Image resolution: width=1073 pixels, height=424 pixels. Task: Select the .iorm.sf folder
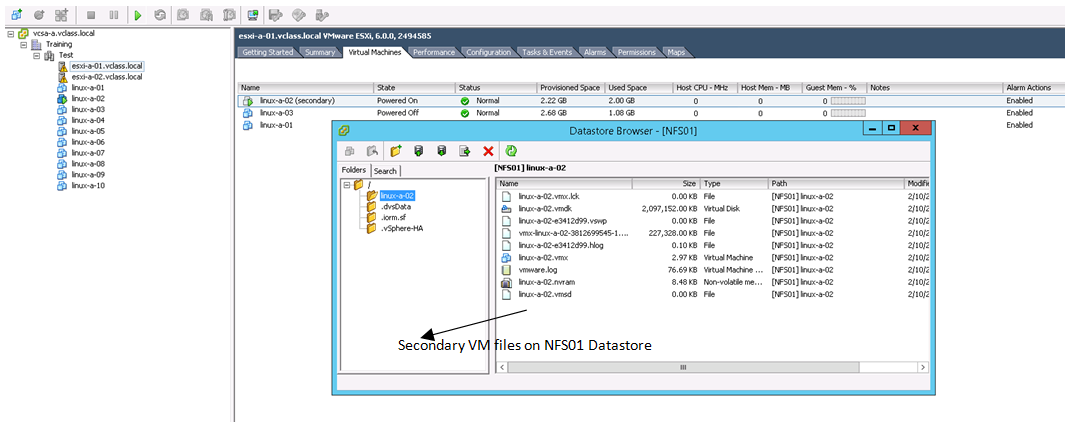pos(393,217)
